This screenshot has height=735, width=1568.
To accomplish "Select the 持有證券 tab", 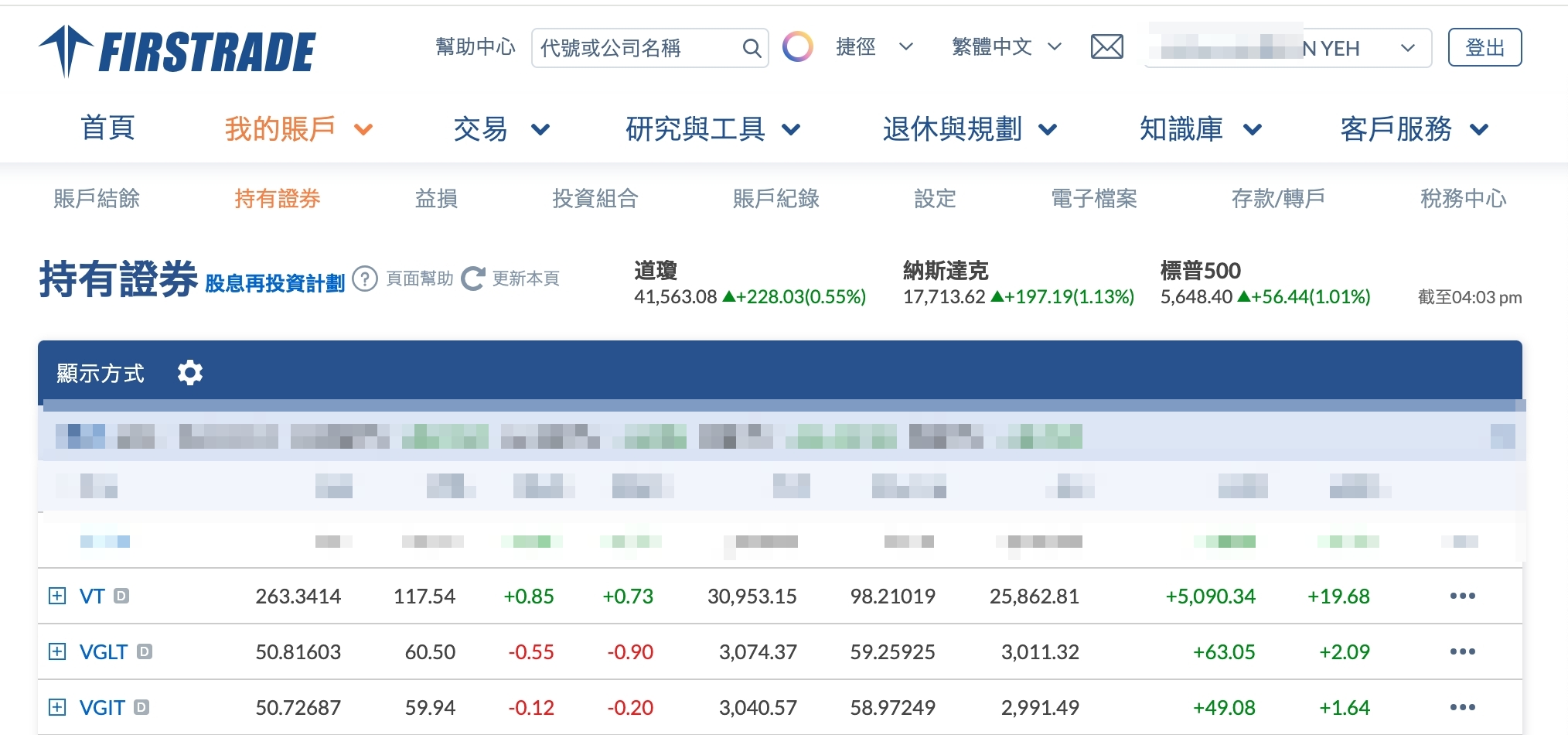I will click(278, 199).
